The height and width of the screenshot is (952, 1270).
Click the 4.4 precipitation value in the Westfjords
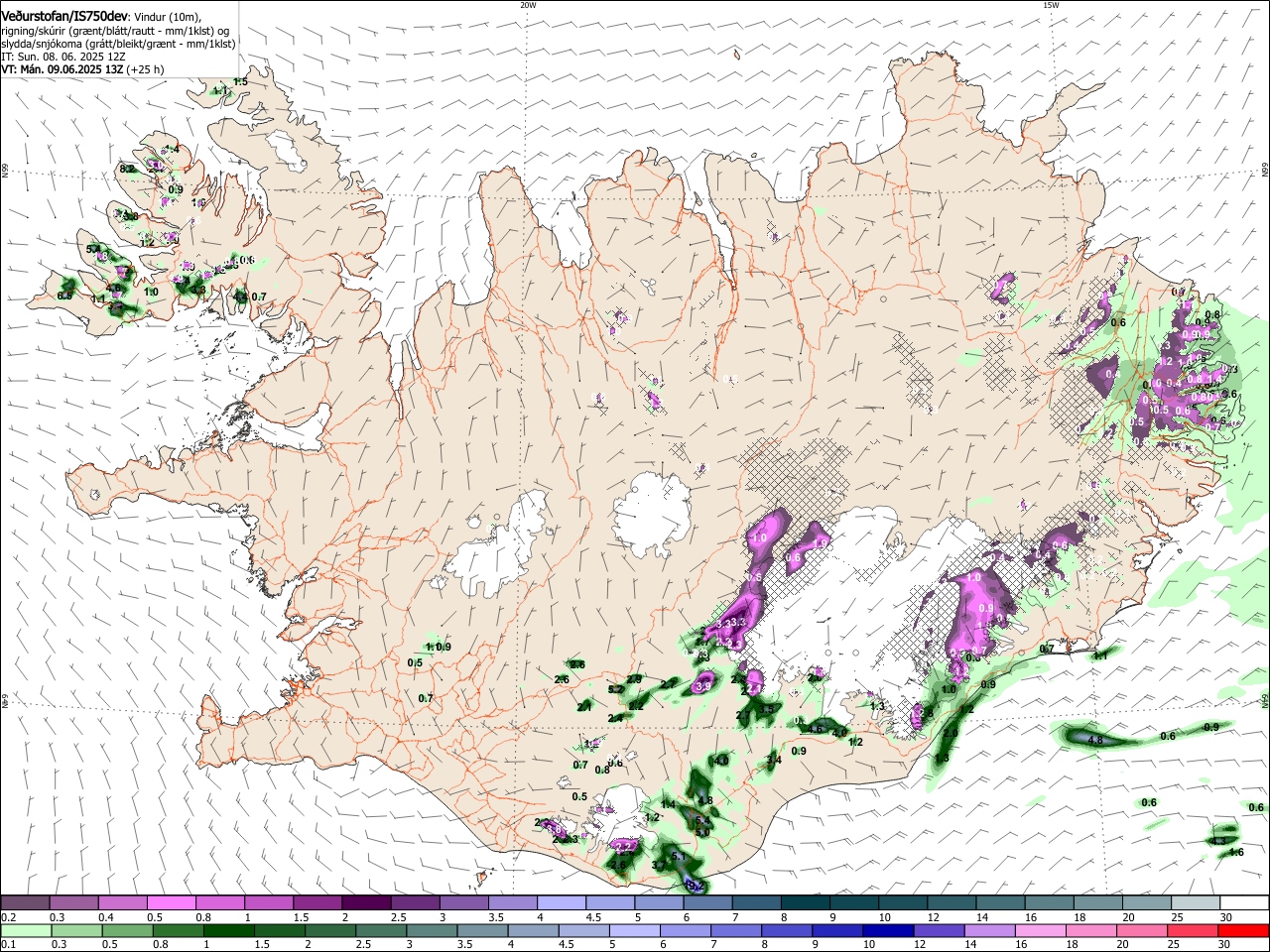pyautogui.click(x=240, y=296)
